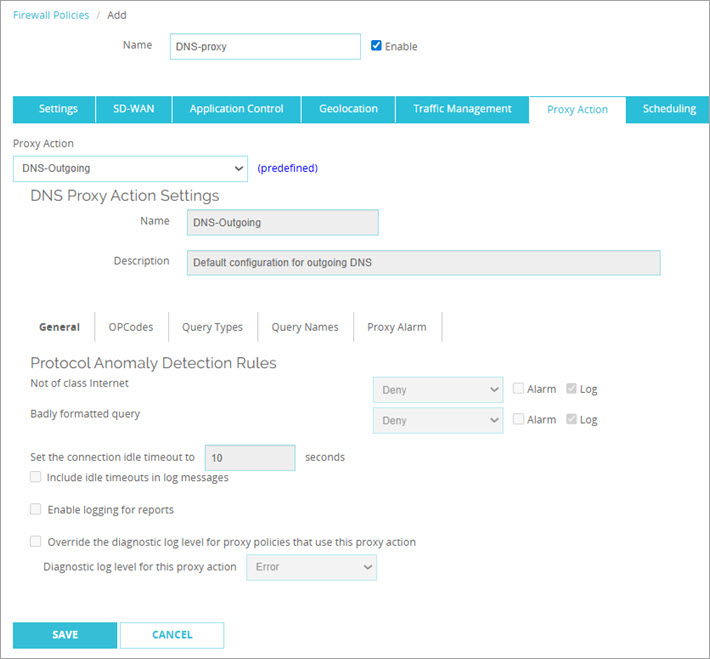Toggle the Enable checkbox
710x659 pixels.
coord(376,45)
